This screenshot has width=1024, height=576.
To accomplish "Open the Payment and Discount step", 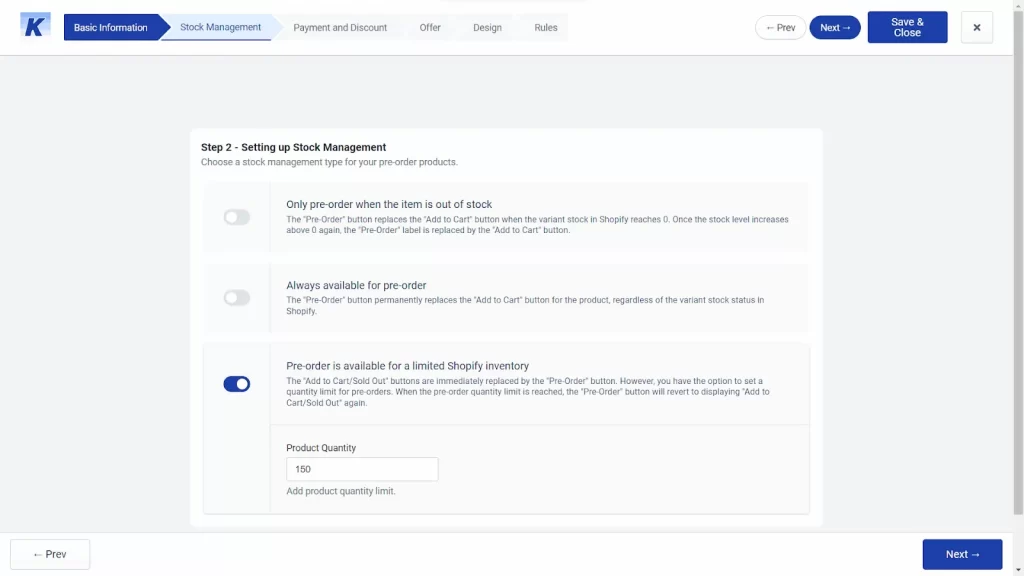I will tap(339, 27).
